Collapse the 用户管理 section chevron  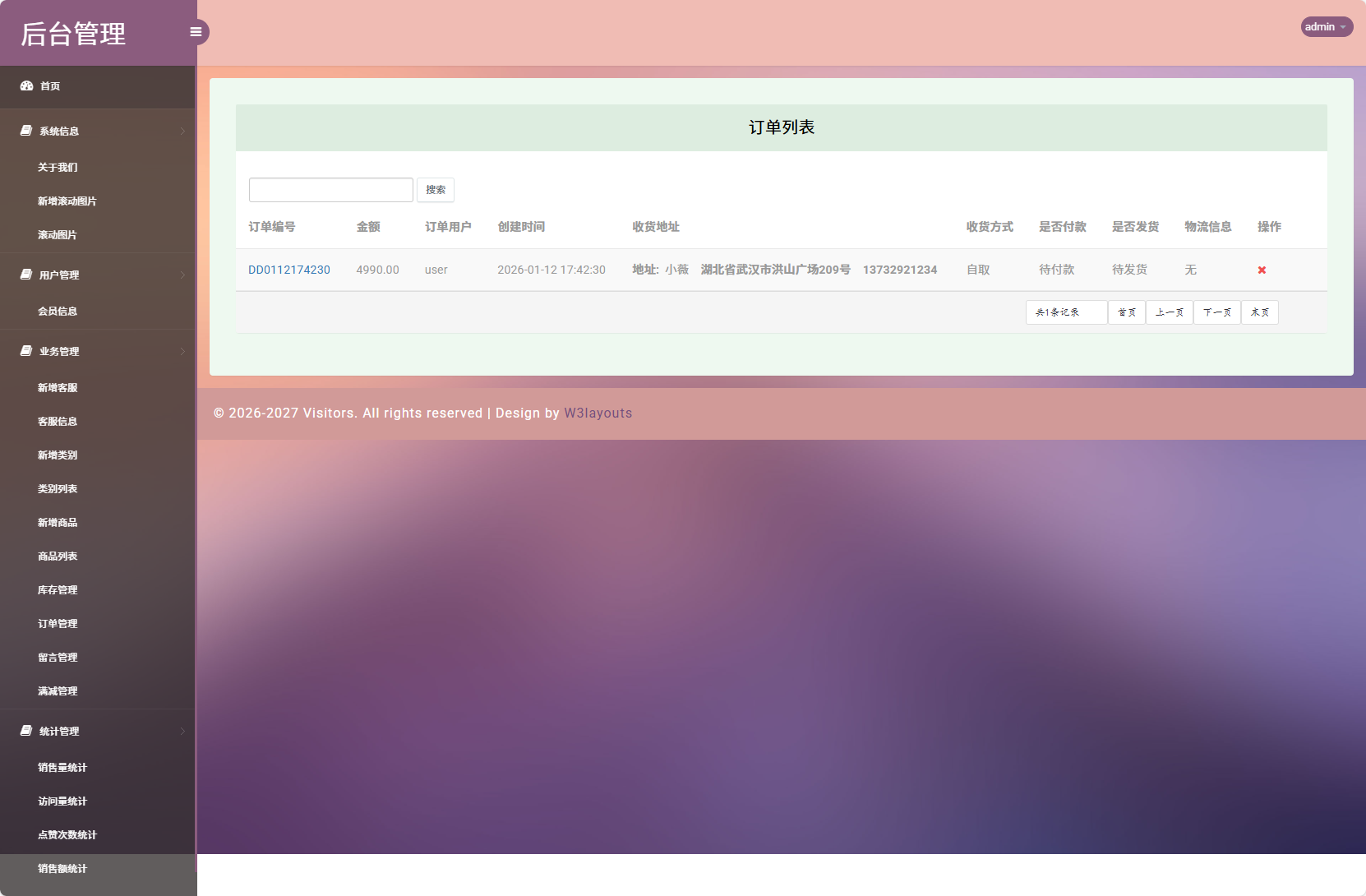[182, 275]
